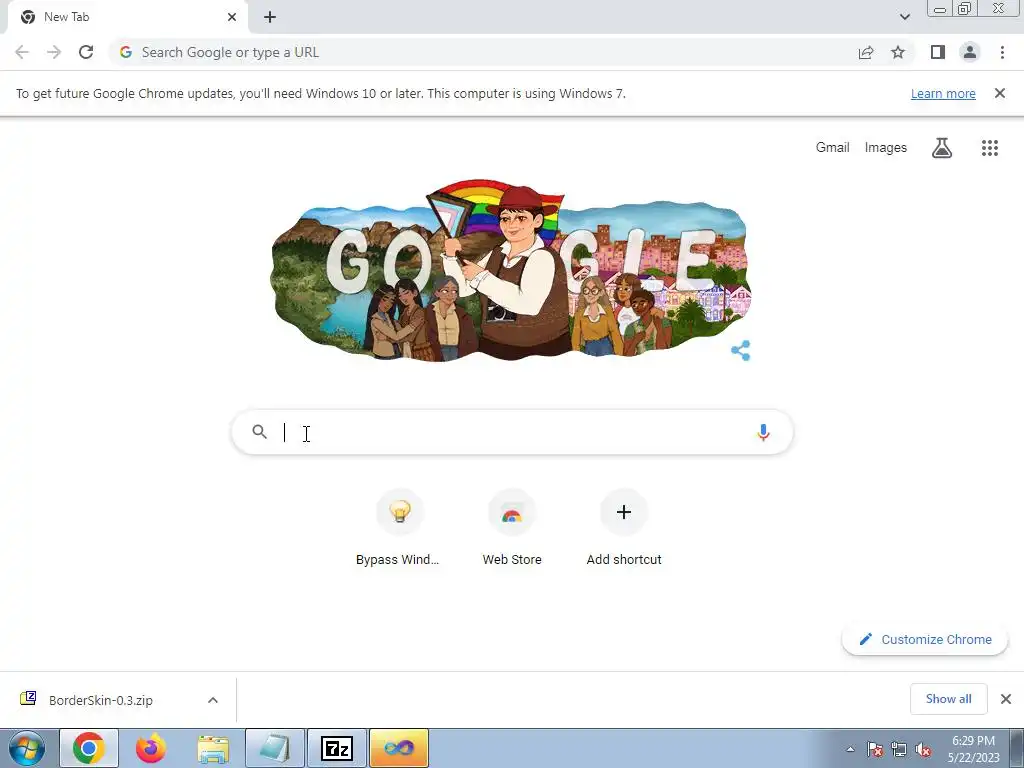Open notepad app in taskbar
The width and height of the screenshot is (1024, 768).
[275, 748]
